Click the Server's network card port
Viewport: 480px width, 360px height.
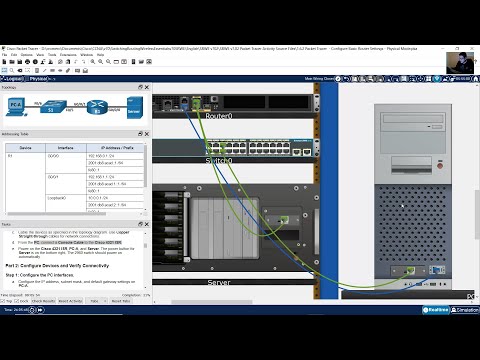pyautogui.click(x=284, y=219)
